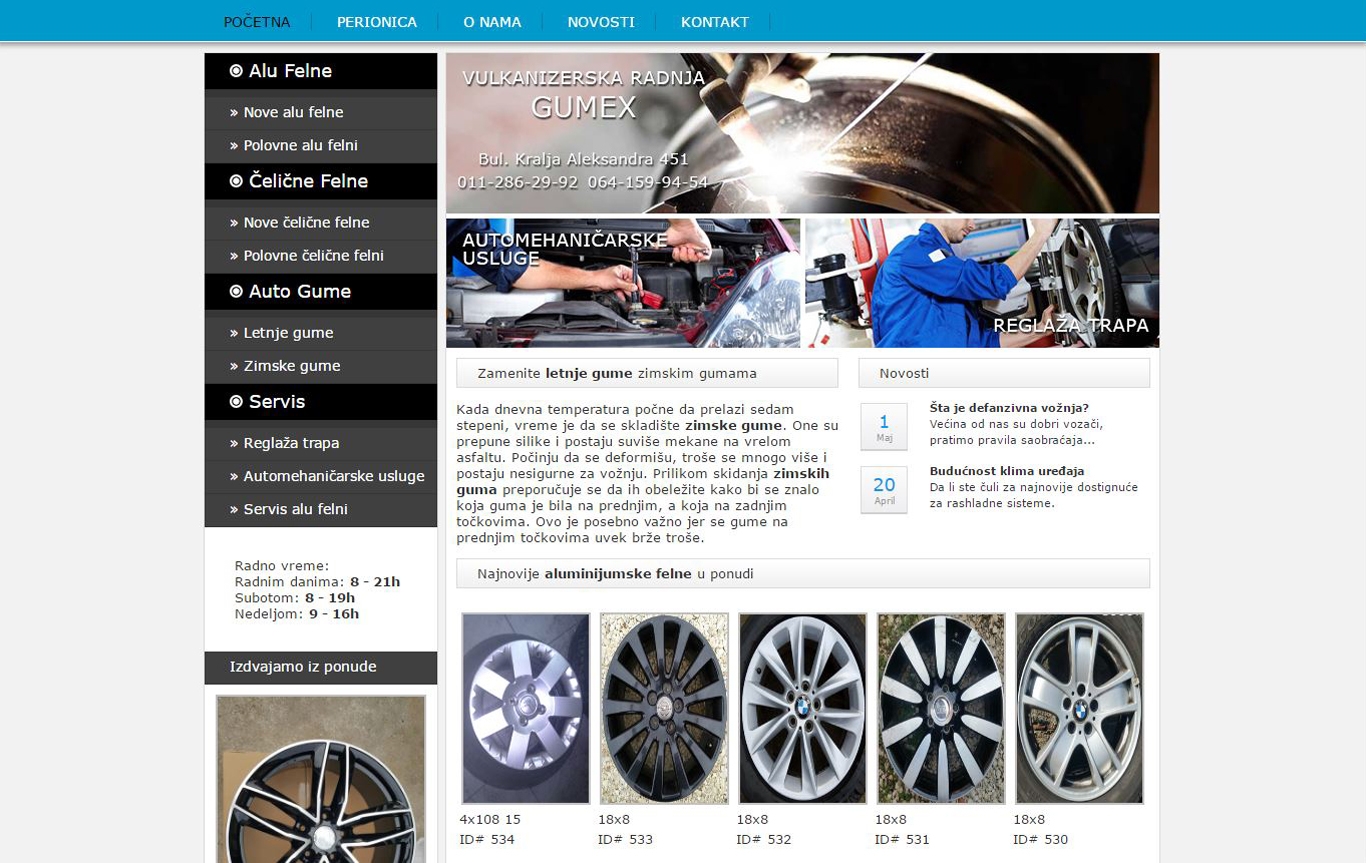Open the featured black wheel under Izdvajamo

click(x=321, y=779)
